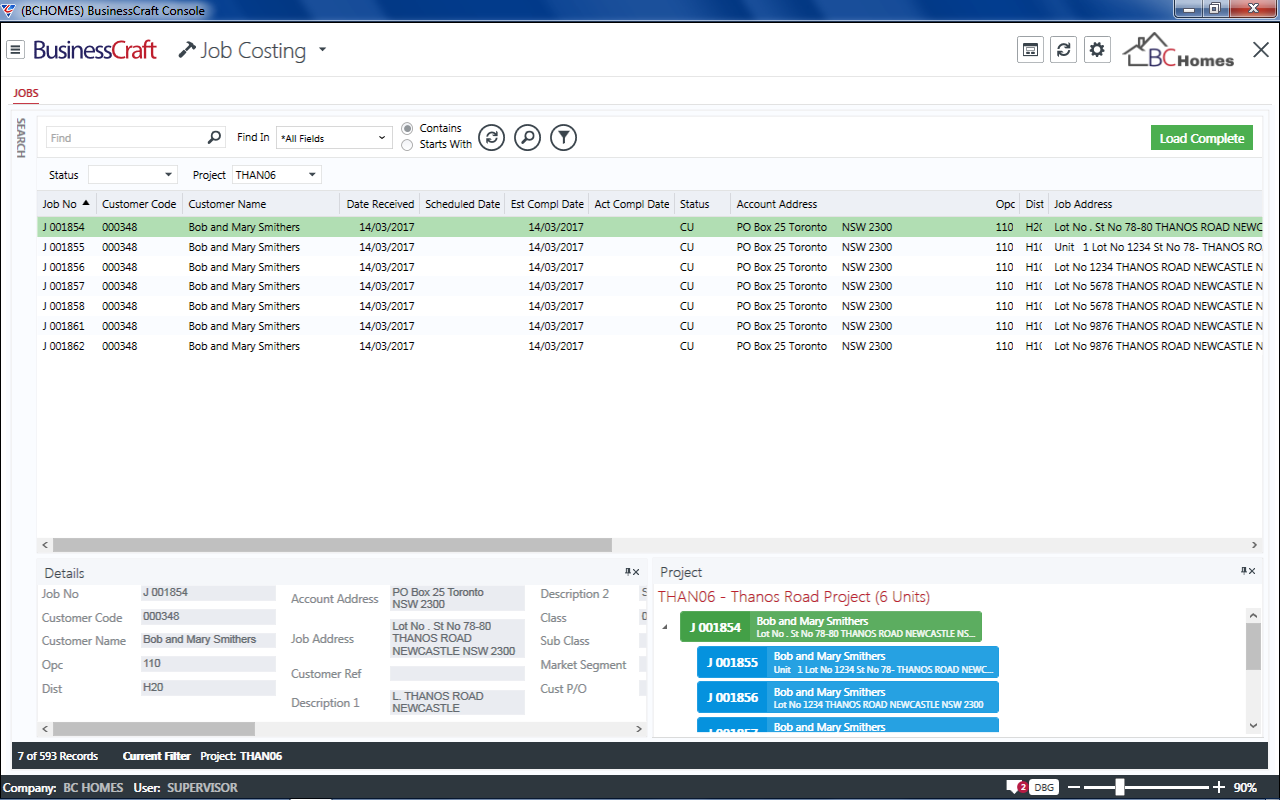The image size is (1280, 800).
Task: Click the BC Homes logo
Action: pos(1178,51)
